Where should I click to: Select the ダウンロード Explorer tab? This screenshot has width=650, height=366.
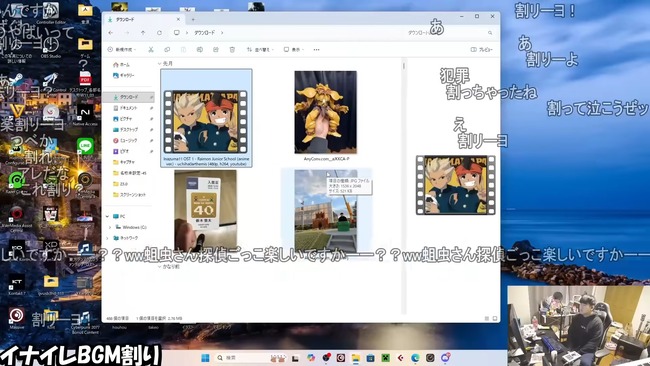click(x=143, y=19)
